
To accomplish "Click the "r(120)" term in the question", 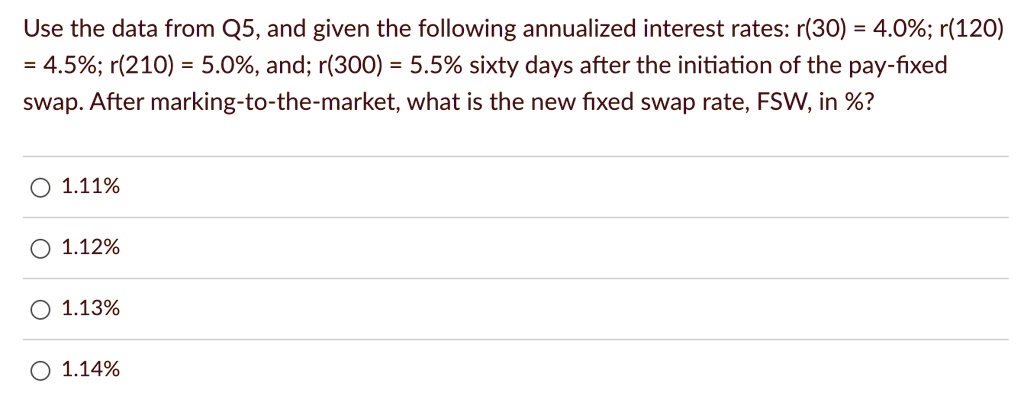I will [967, 29].
